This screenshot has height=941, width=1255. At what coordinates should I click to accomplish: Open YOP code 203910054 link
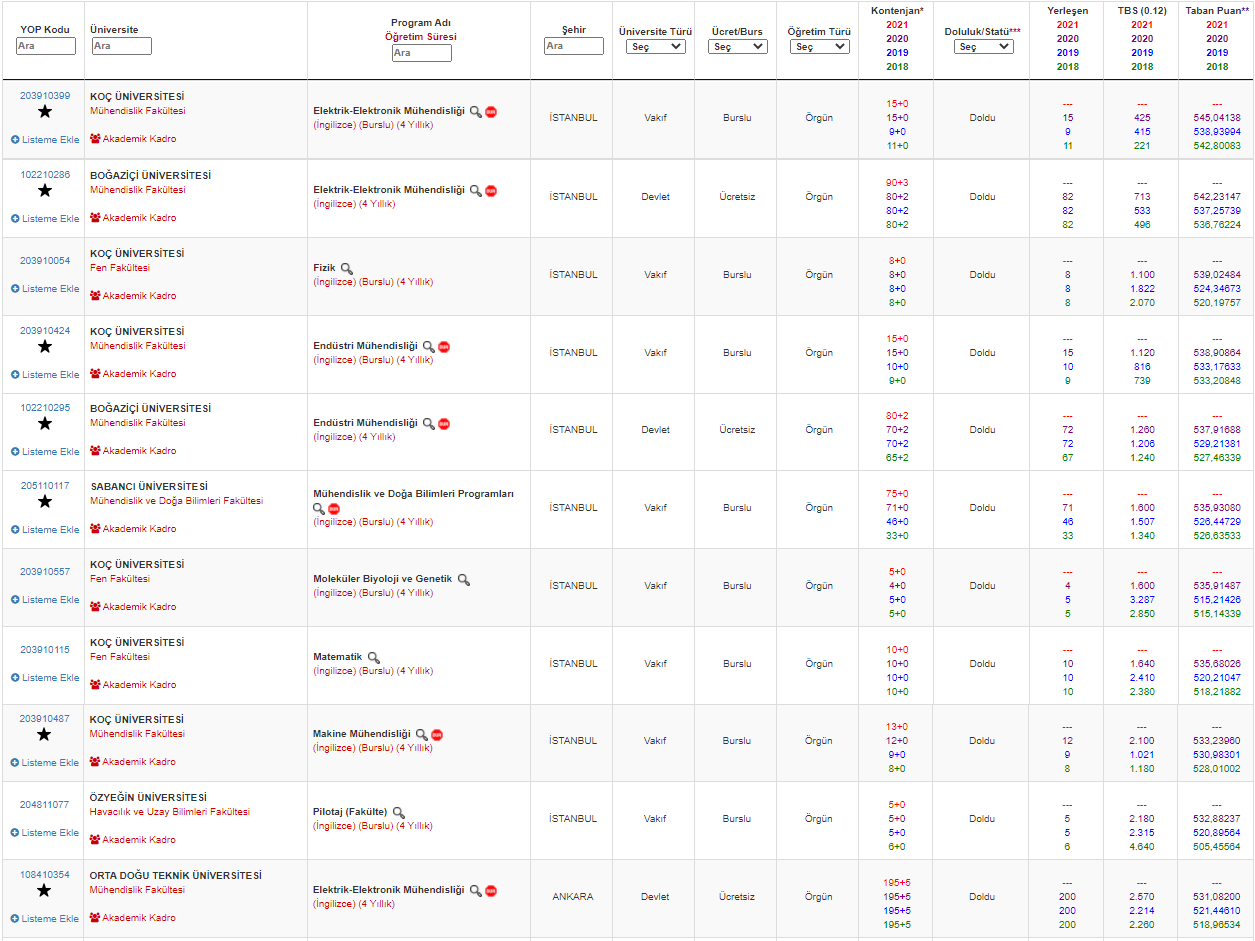45,261
